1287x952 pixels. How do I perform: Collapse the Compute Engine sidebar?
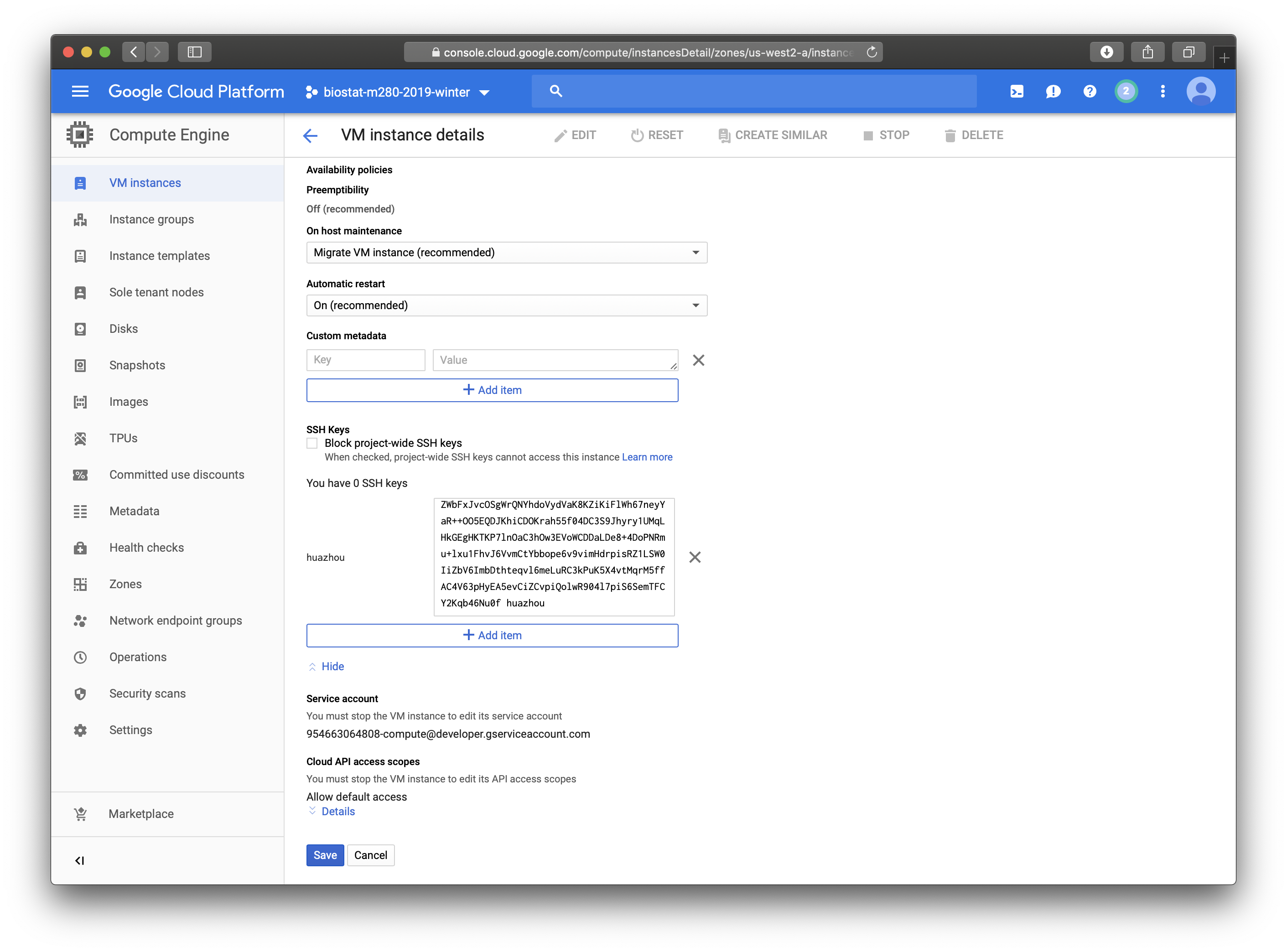pos(79,860)
